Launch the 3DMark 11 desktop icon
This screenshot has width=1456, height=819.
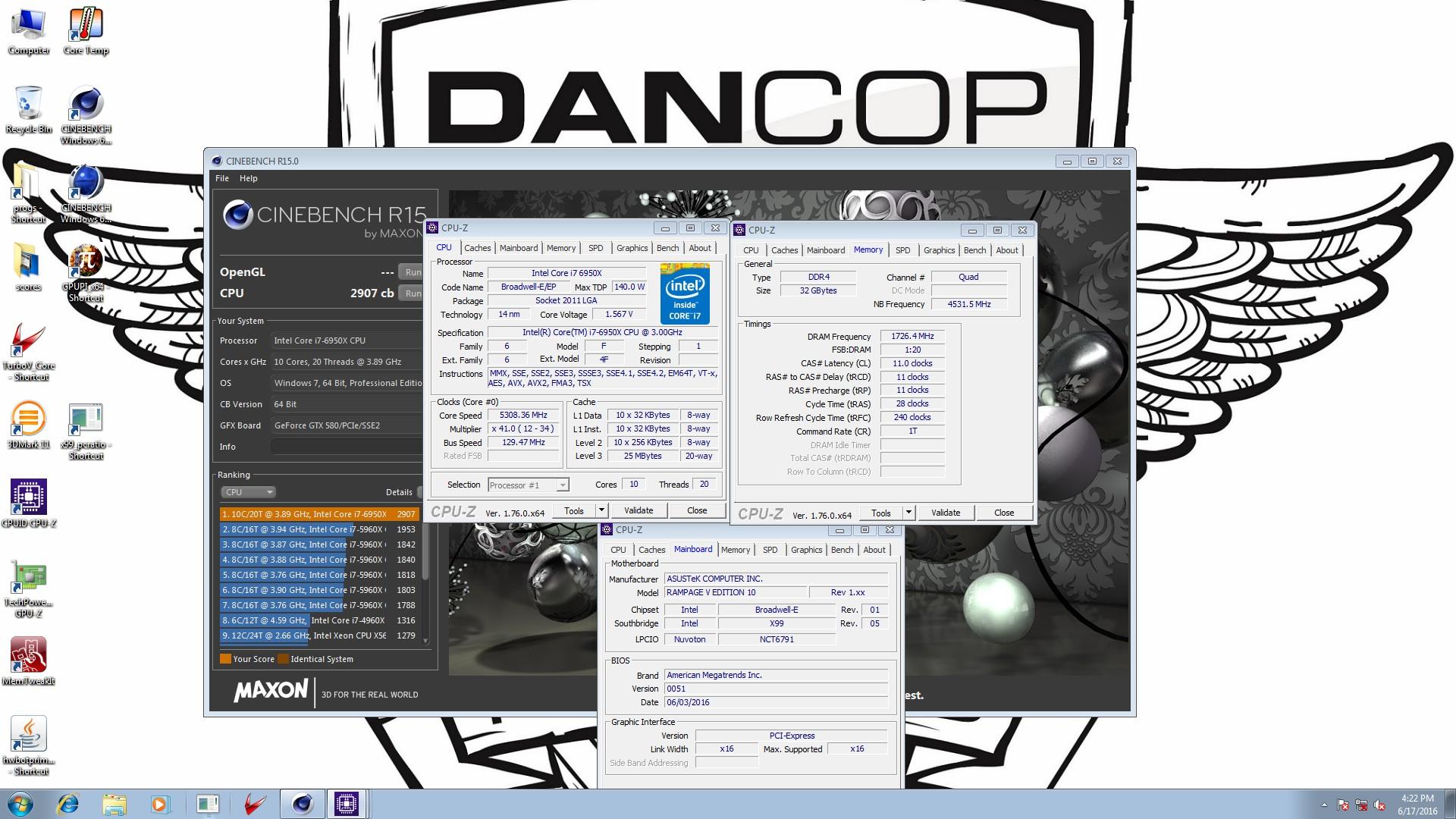[29, 425]
